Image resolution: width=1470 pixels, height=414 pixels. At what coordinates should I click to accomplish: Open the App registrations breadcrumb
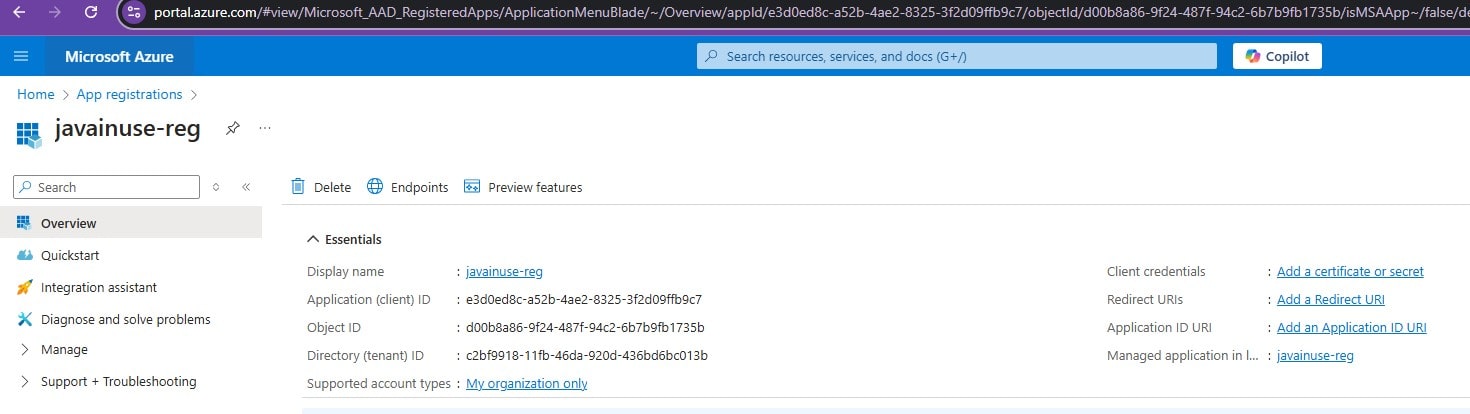(x=129, y=94)
